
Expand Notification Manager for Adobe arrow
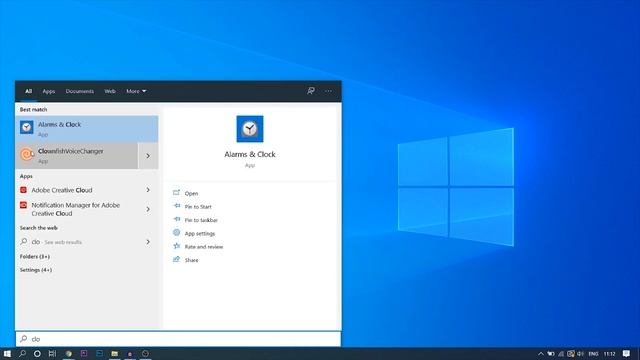[148, 209]
